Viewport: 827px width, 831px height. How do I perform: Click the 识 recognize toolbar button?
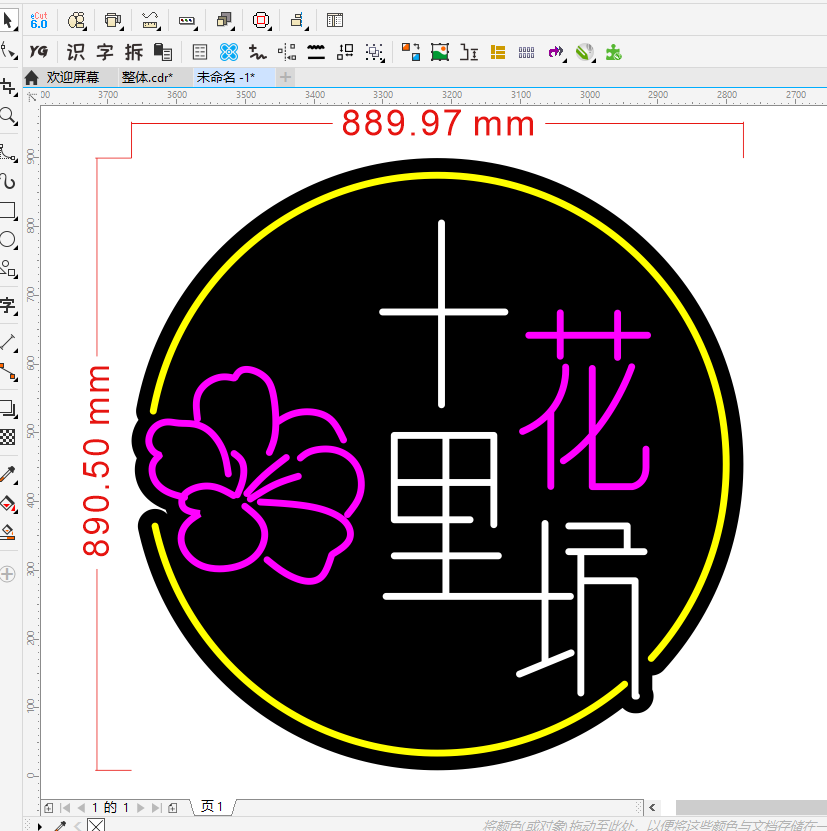pos(75,52)
